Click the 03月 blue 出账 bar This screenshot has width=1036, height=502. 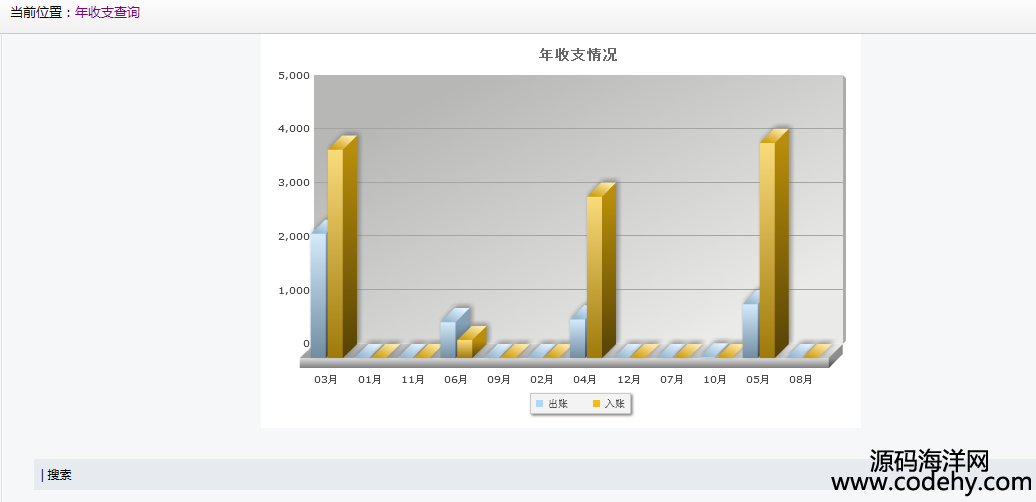point(318,291)
